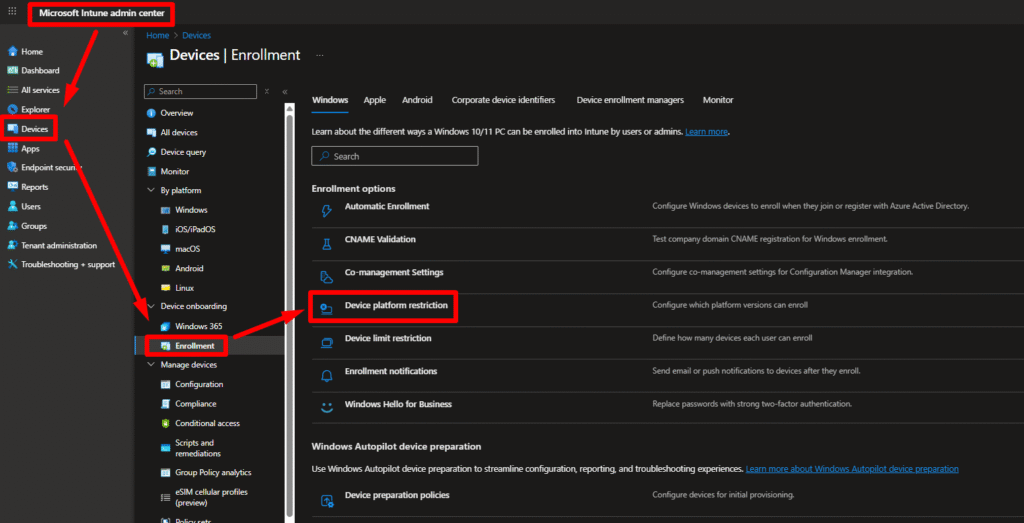This screenshot has width=1024, height=523.
Task: Open the Device enrollment managers tab
Action: [630, 100]
